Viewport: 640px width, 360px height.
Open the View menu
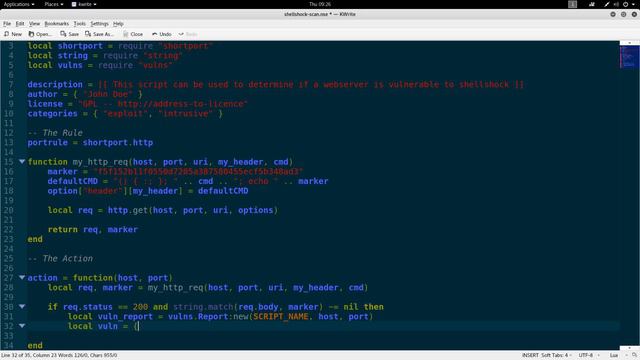point(35,24)
